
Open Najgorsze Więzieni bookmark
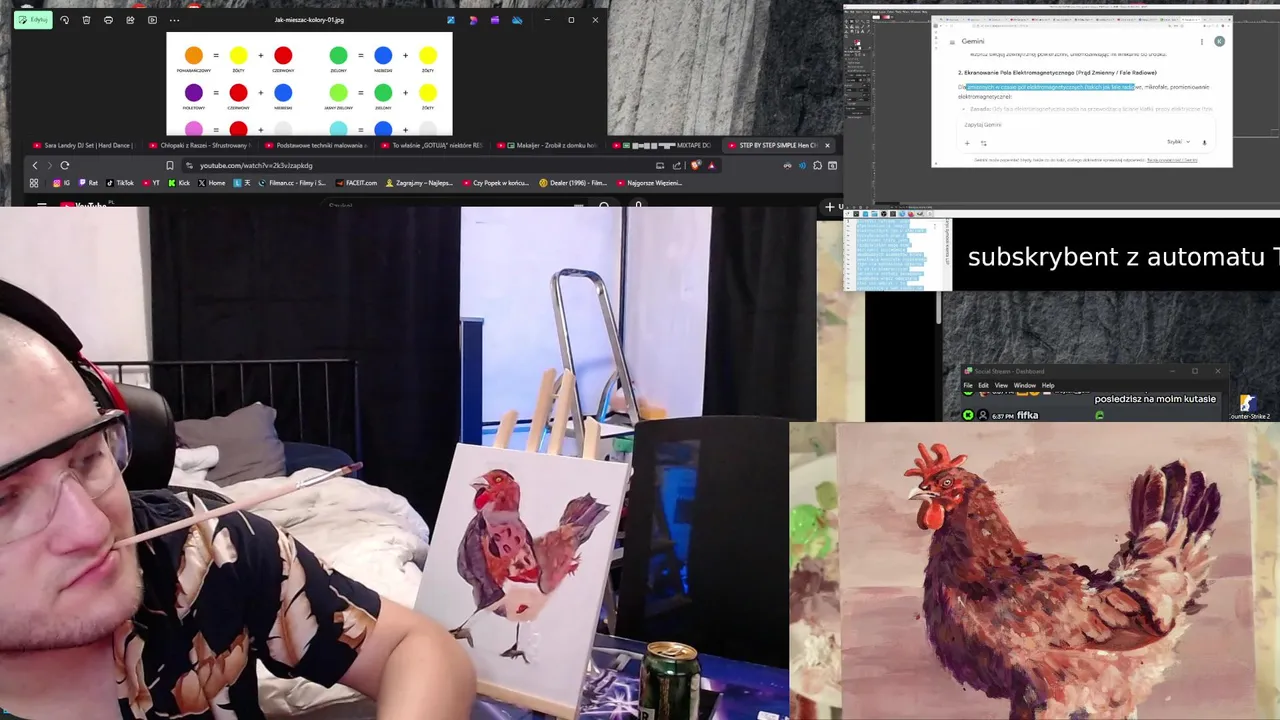click(x=649, y=183)
